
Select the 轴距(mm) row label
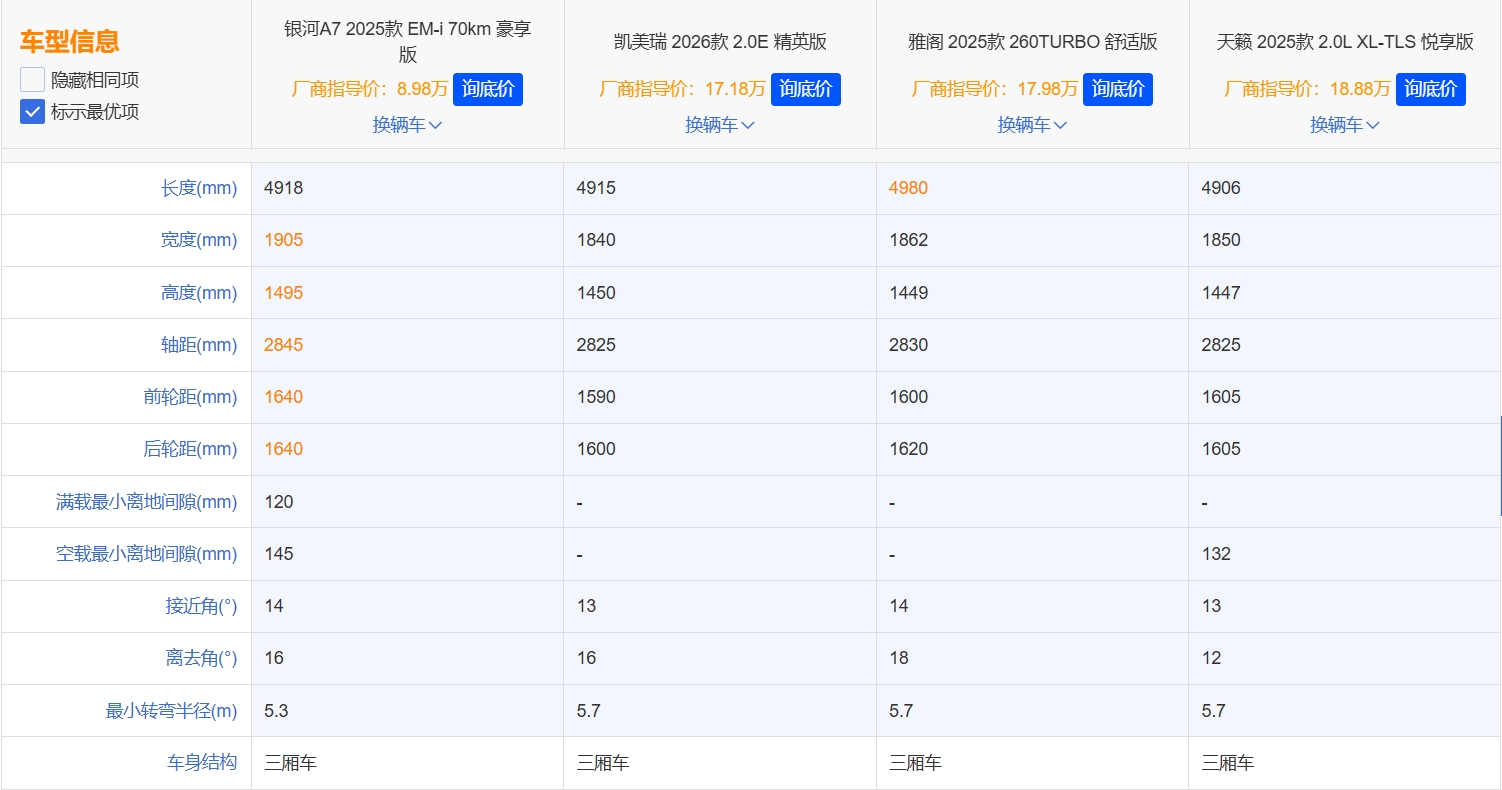199,345
